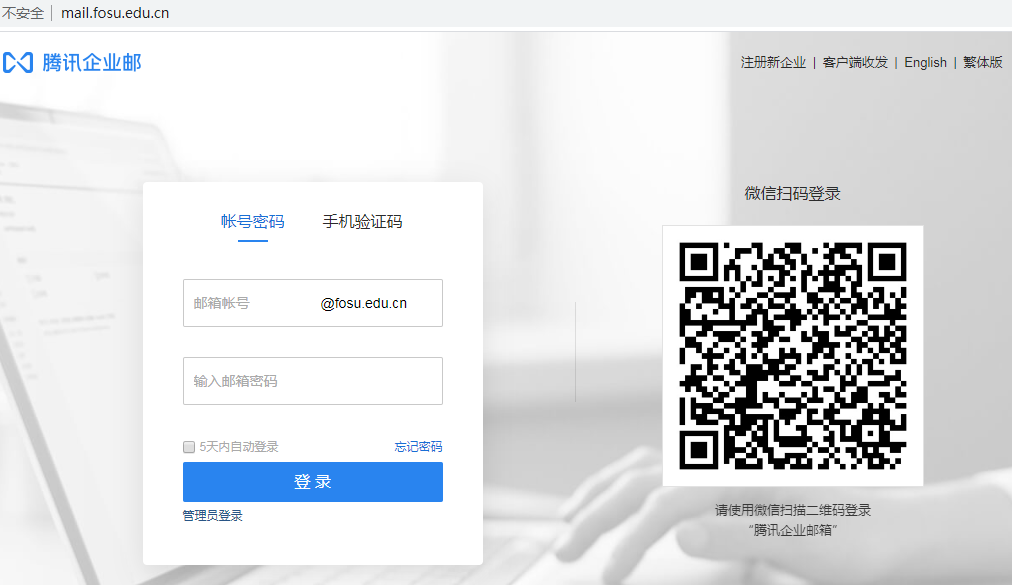This screenshot has height=585, width=1012.
Task: Switch to the 繁体版 version
Action: pyautogui.click(x=982, y=62)
